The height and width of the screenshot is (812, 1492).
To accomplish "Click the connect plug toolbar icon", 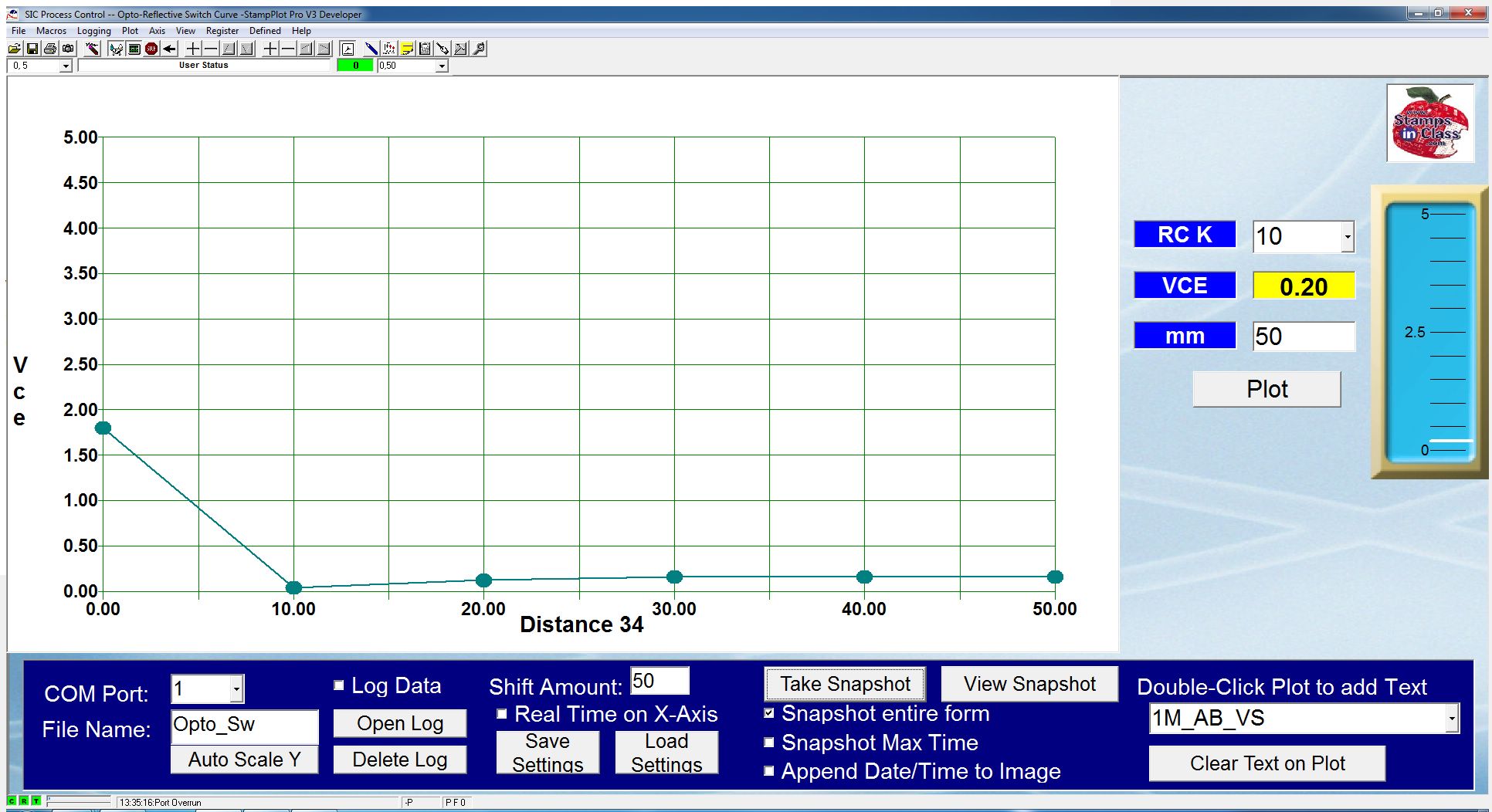I will 92,49.
